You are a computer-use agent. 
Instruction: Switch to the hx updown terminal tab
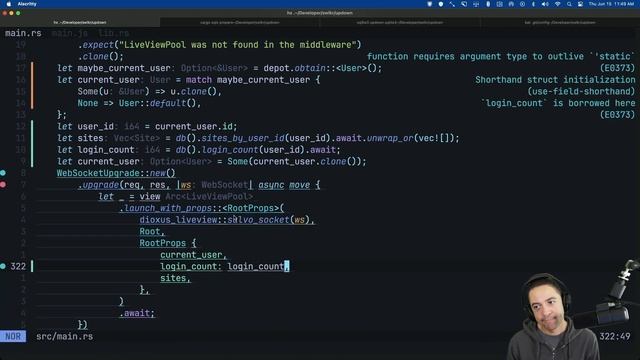[80, 22]
